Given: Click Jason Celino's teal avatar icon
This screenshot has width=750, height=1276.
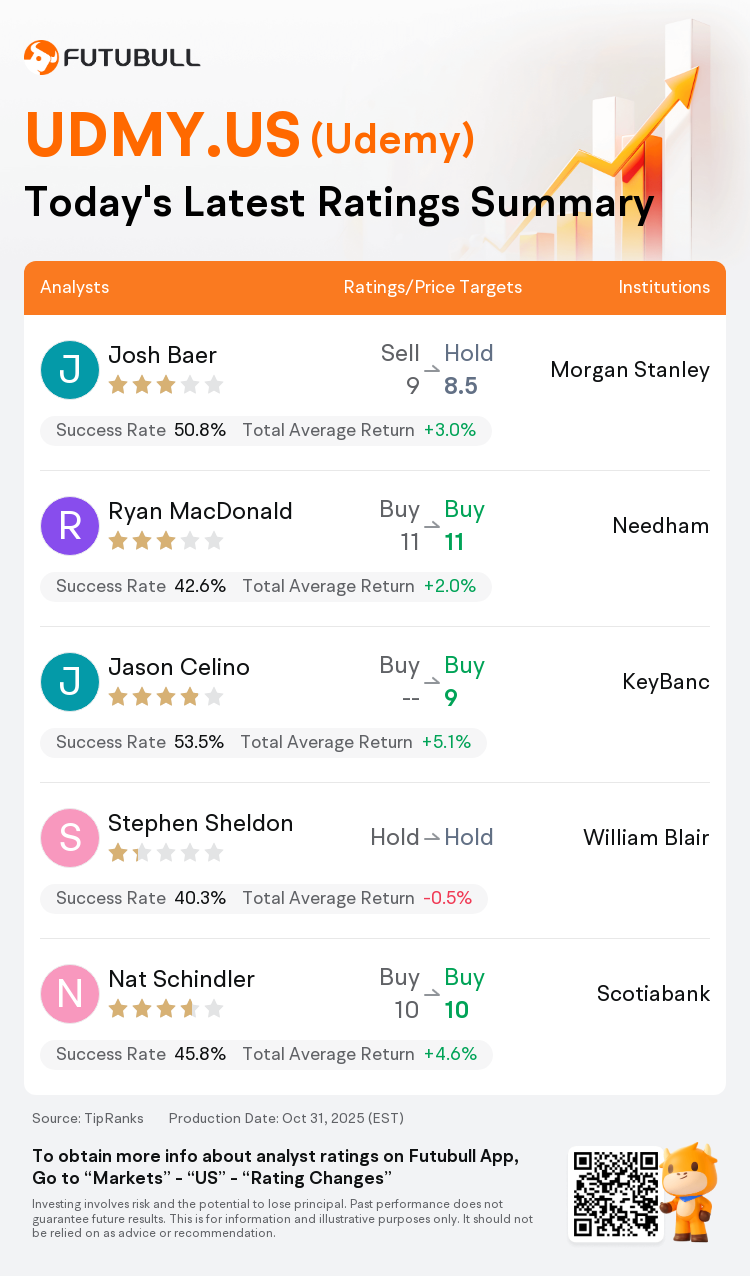Looking at the screenshot, I should tap(70, 682).
